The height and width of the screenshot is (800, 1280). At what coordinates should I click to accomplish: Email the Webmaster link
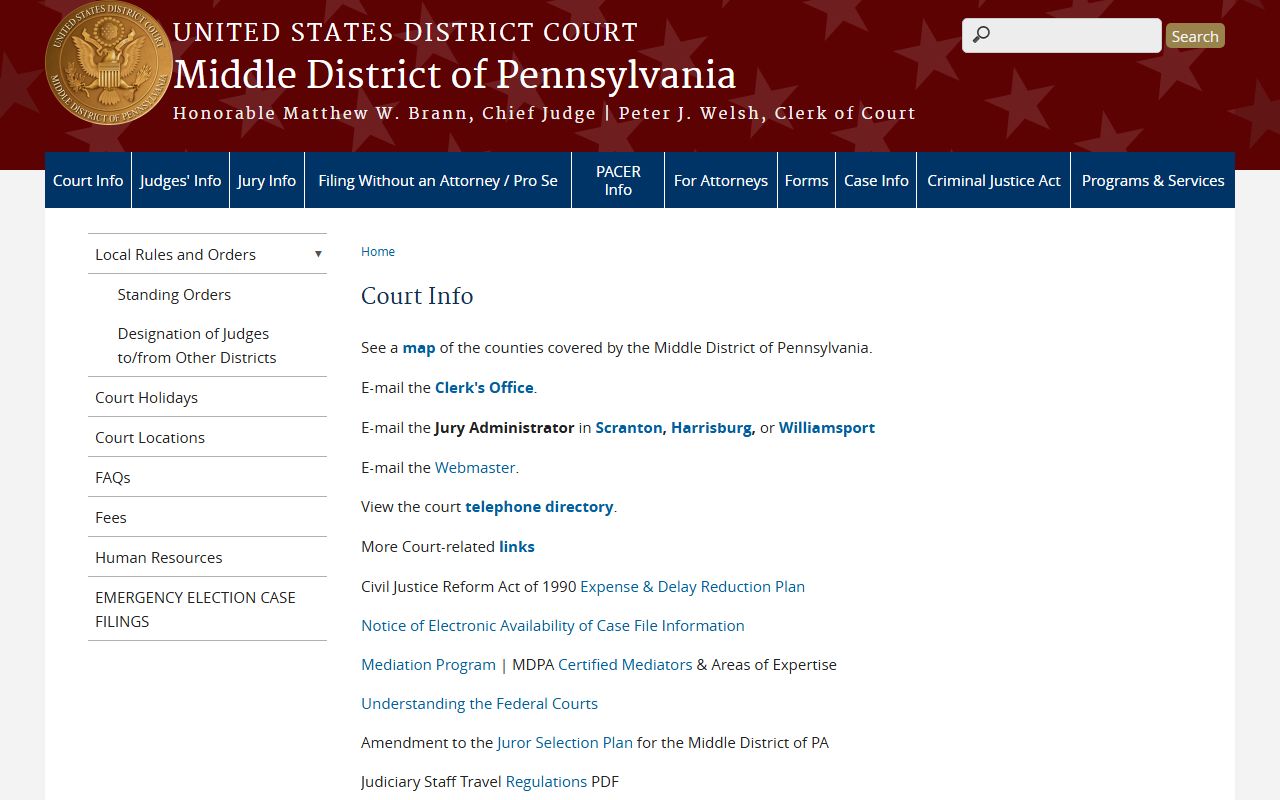475,467
